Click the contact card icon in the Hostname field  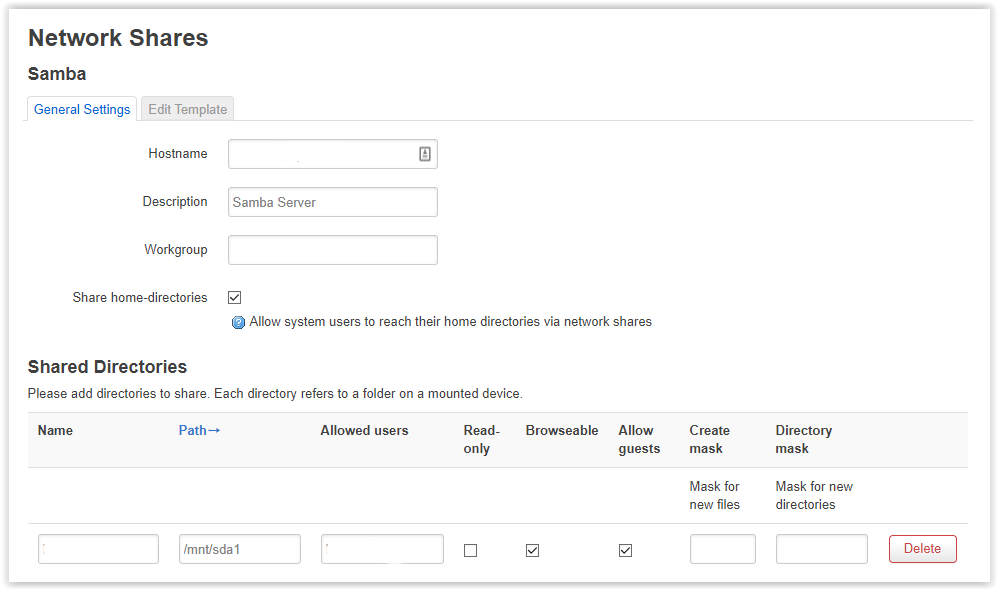(425, 154)
